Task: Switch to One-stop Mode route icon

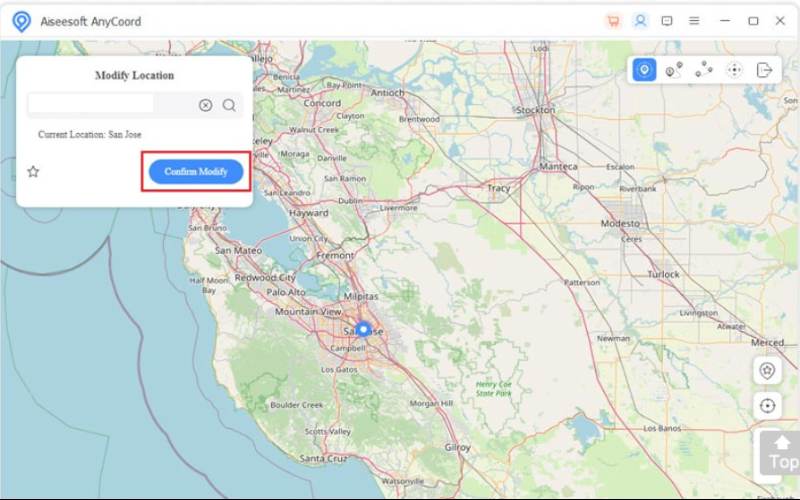Action: click(x=674, y=70)
